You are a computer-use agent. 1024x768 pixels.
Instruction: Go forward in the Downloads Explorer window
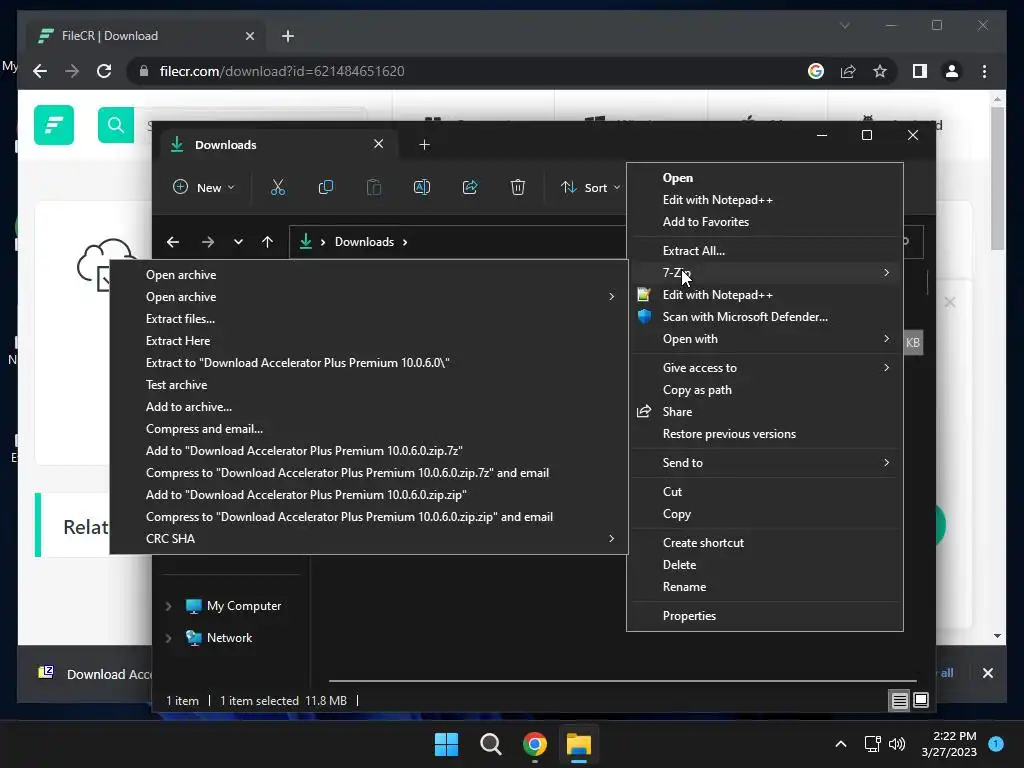tap(208, 242)
